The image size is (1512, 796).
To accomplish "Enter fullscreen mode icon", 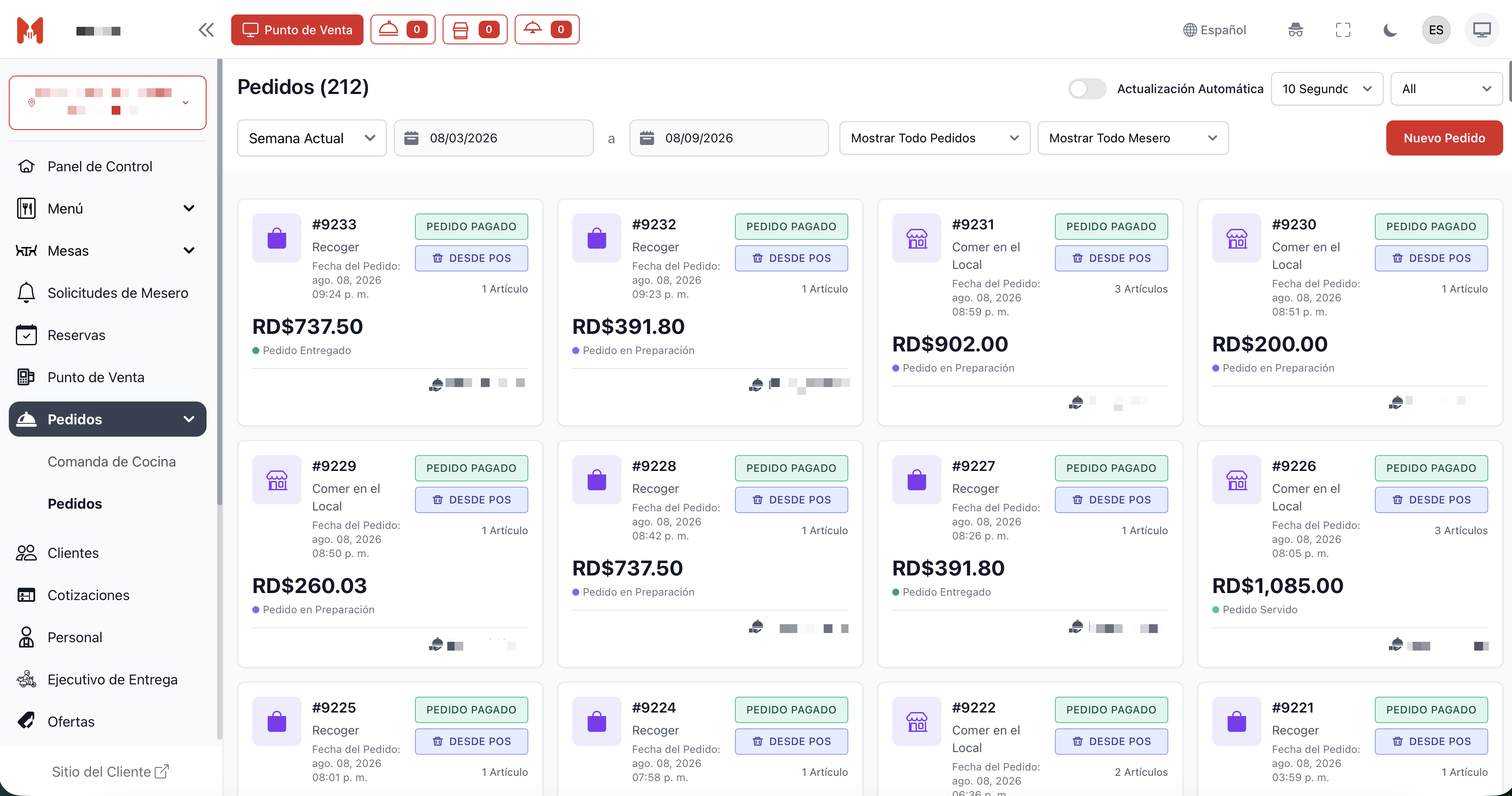I will click(x=1343, y=30).
